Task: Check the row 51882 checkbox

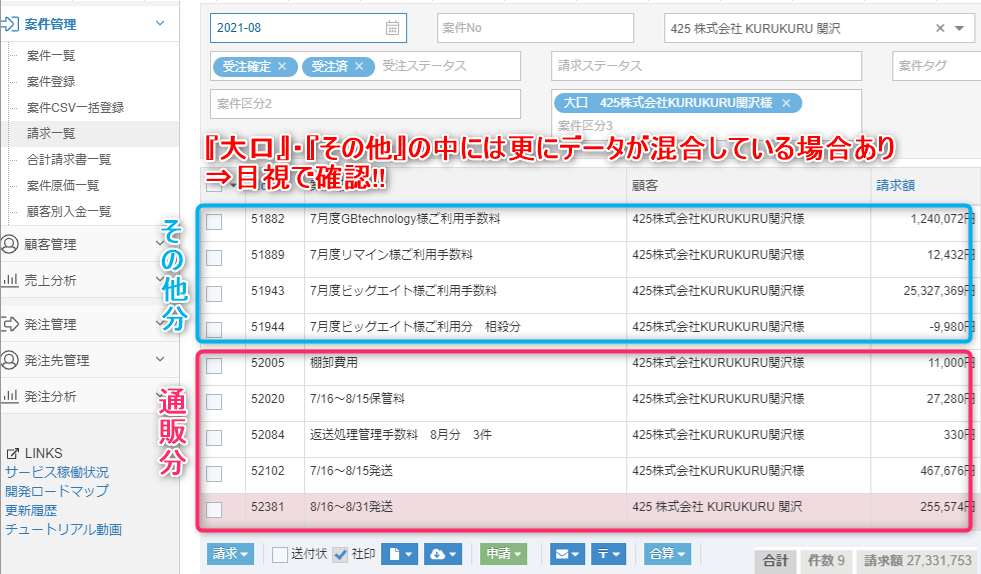Action: pyautogui.click(x=214, y=222)
